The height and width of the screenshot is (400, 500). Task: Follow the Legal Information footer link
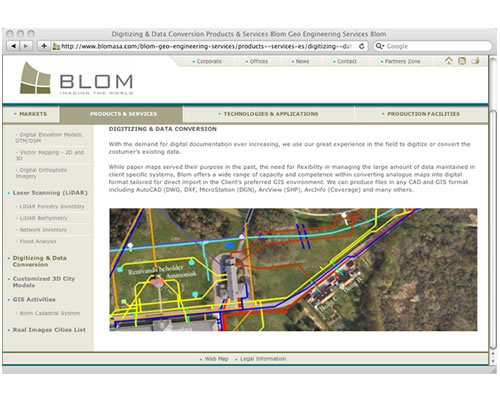coord(263,359)
